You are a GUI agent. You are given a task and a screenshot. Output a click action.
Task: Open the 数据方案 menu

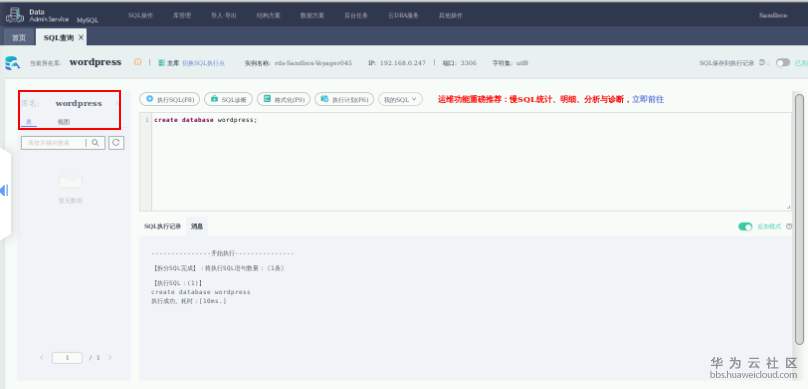pyautogui.click(x=312, y=15)
